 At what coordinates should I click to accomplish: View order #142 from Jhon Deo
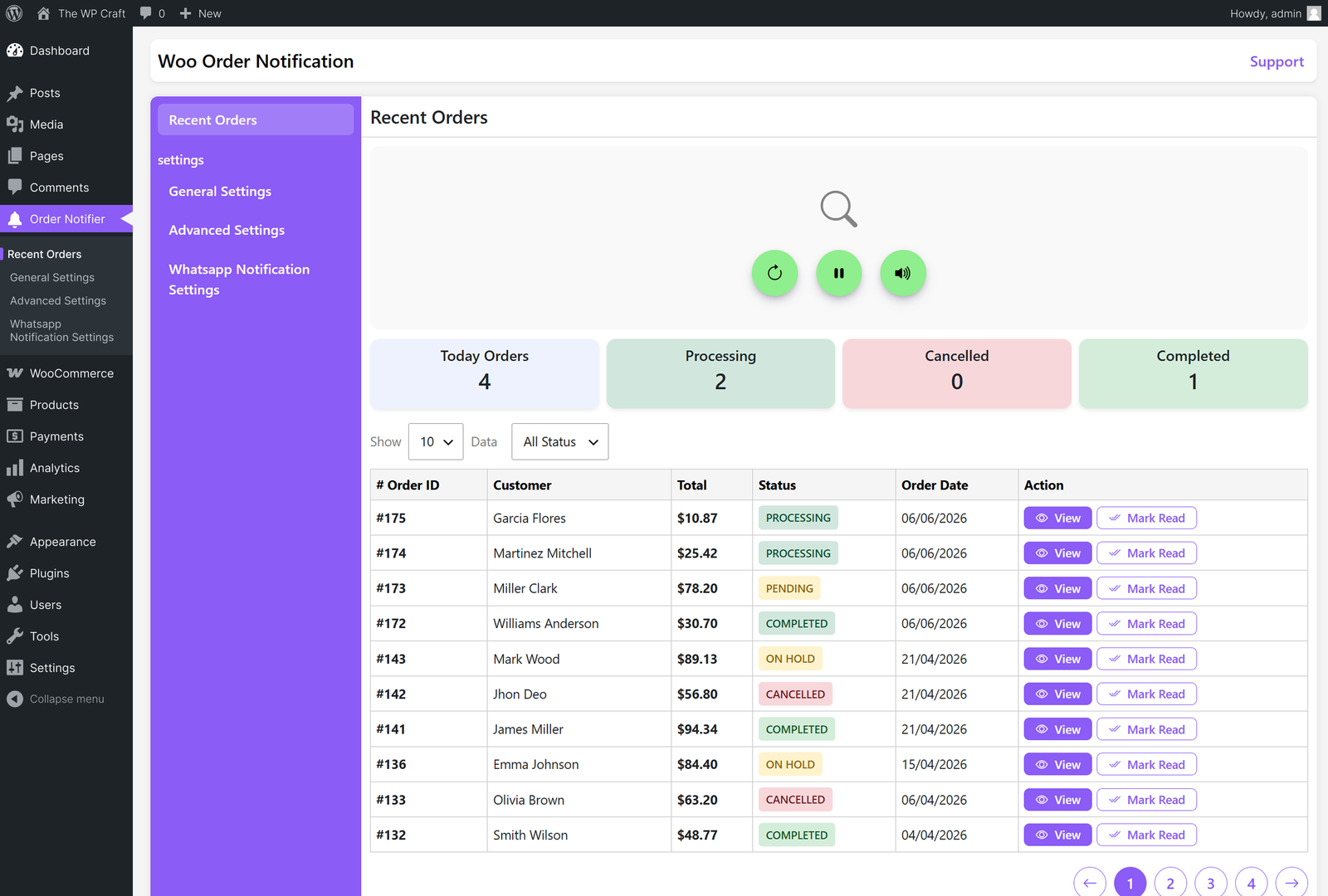1057,694
